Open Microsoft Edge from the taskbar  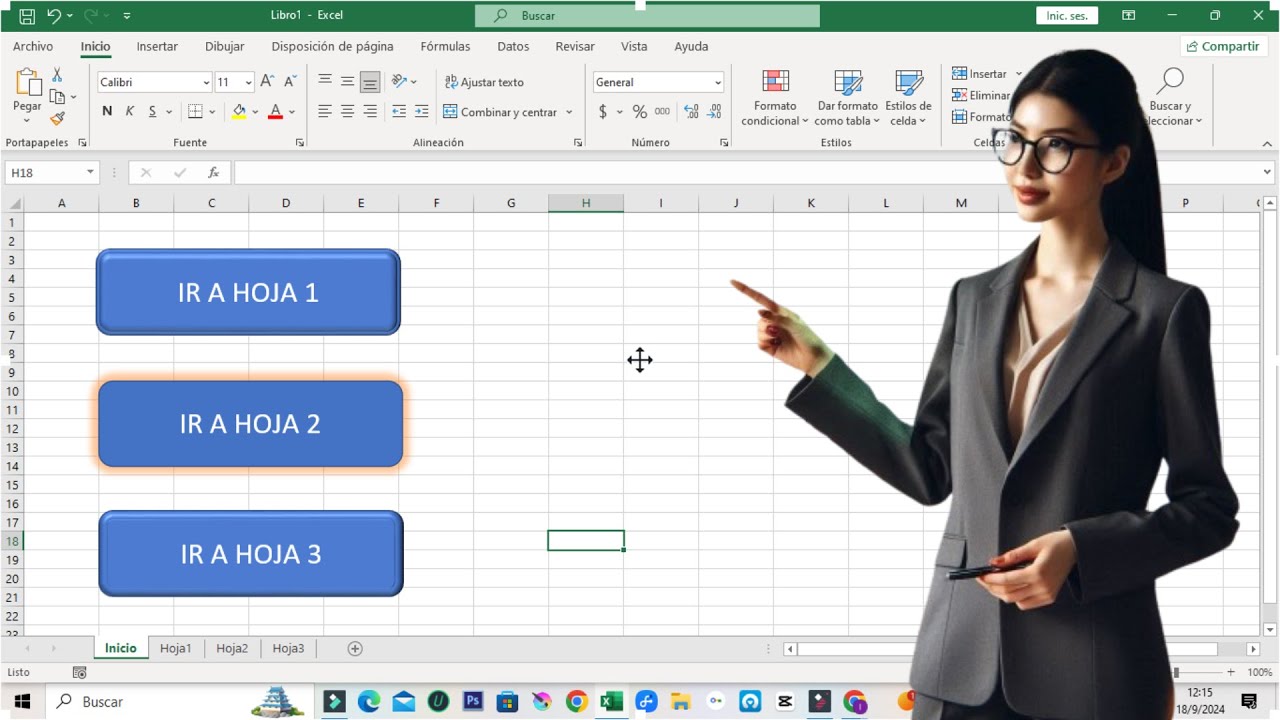(x=369, y=702)
